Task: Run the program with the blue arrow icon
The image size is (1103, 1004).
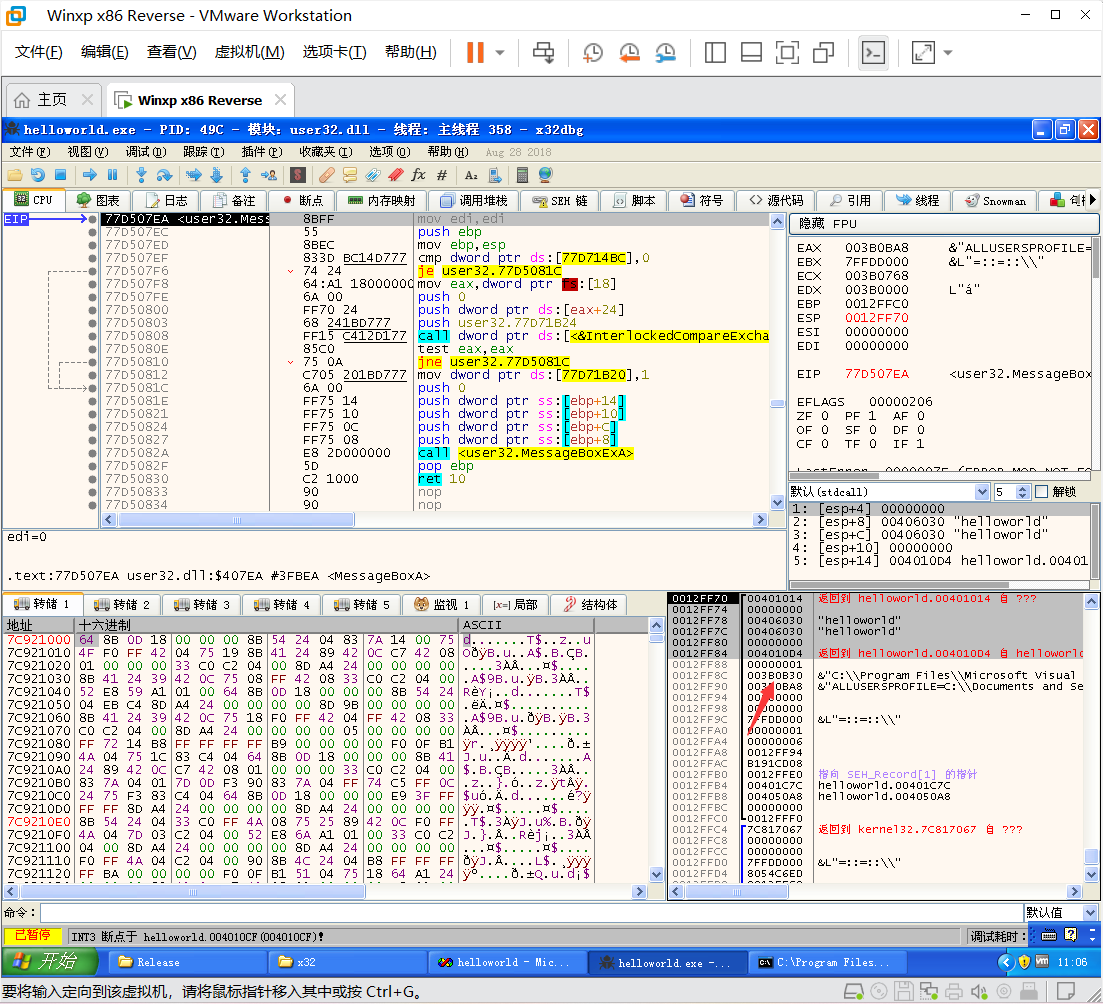Action: click(x=89, y=174)
